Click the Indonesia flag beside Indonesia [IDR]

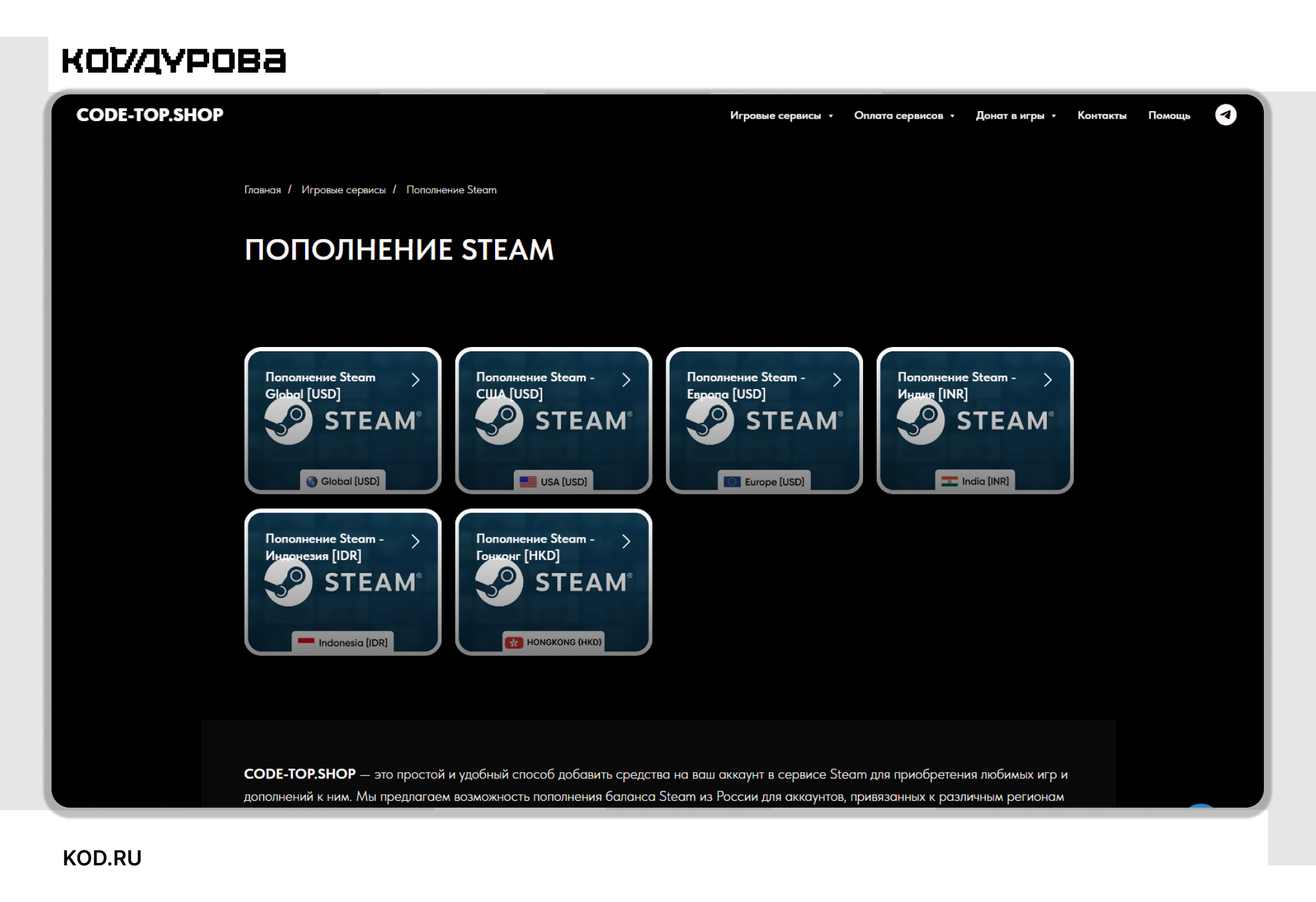coord(306,643)
